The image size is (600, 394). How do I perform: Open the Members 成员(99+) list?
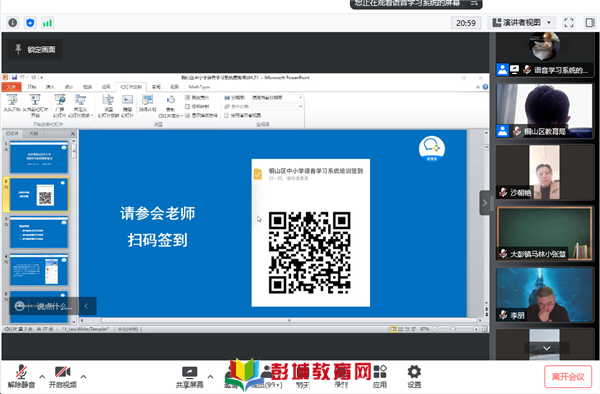pyautogui.click(x=266, y=377)
